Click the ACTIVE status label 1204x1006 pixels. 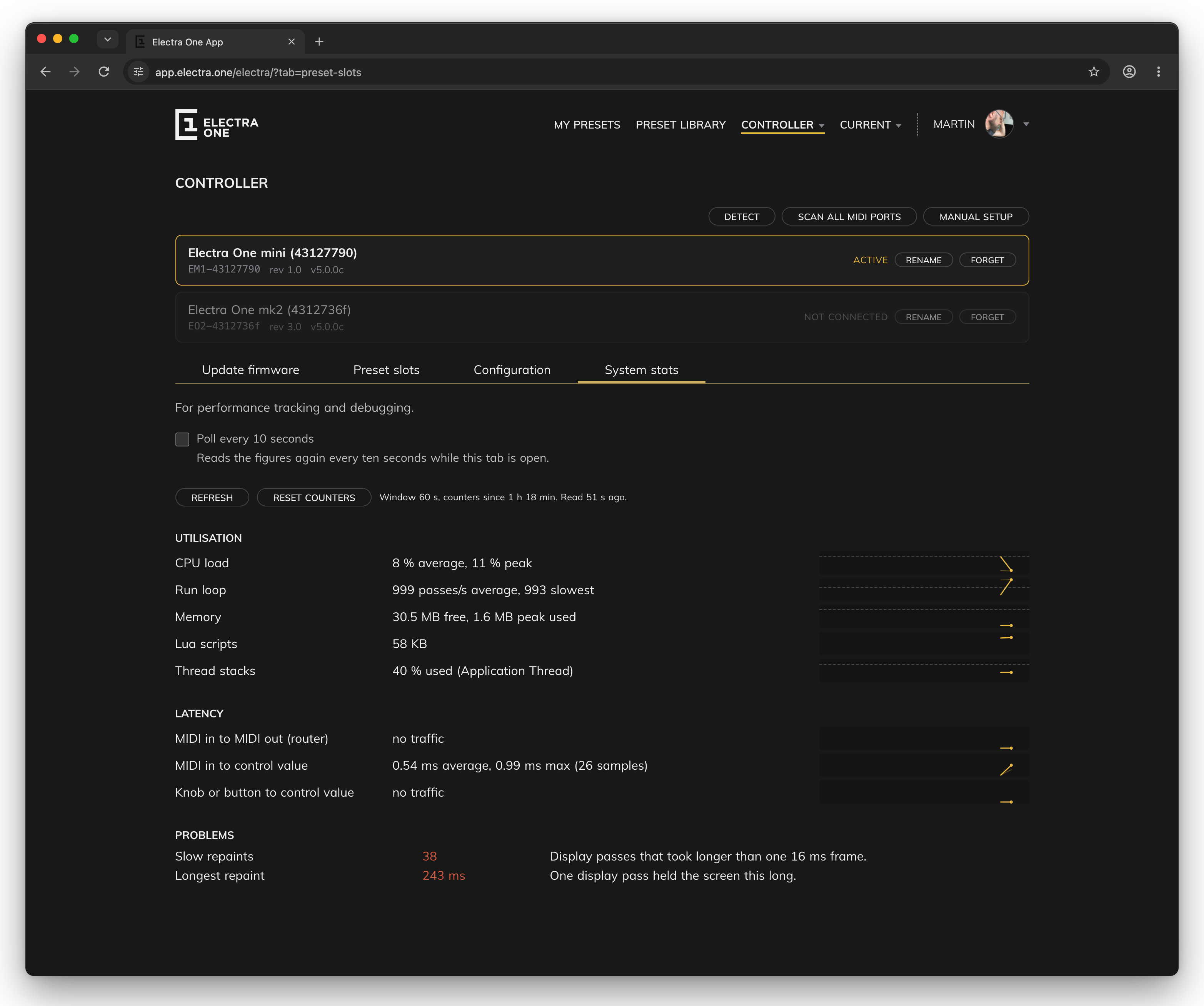(x=870, y=260)
